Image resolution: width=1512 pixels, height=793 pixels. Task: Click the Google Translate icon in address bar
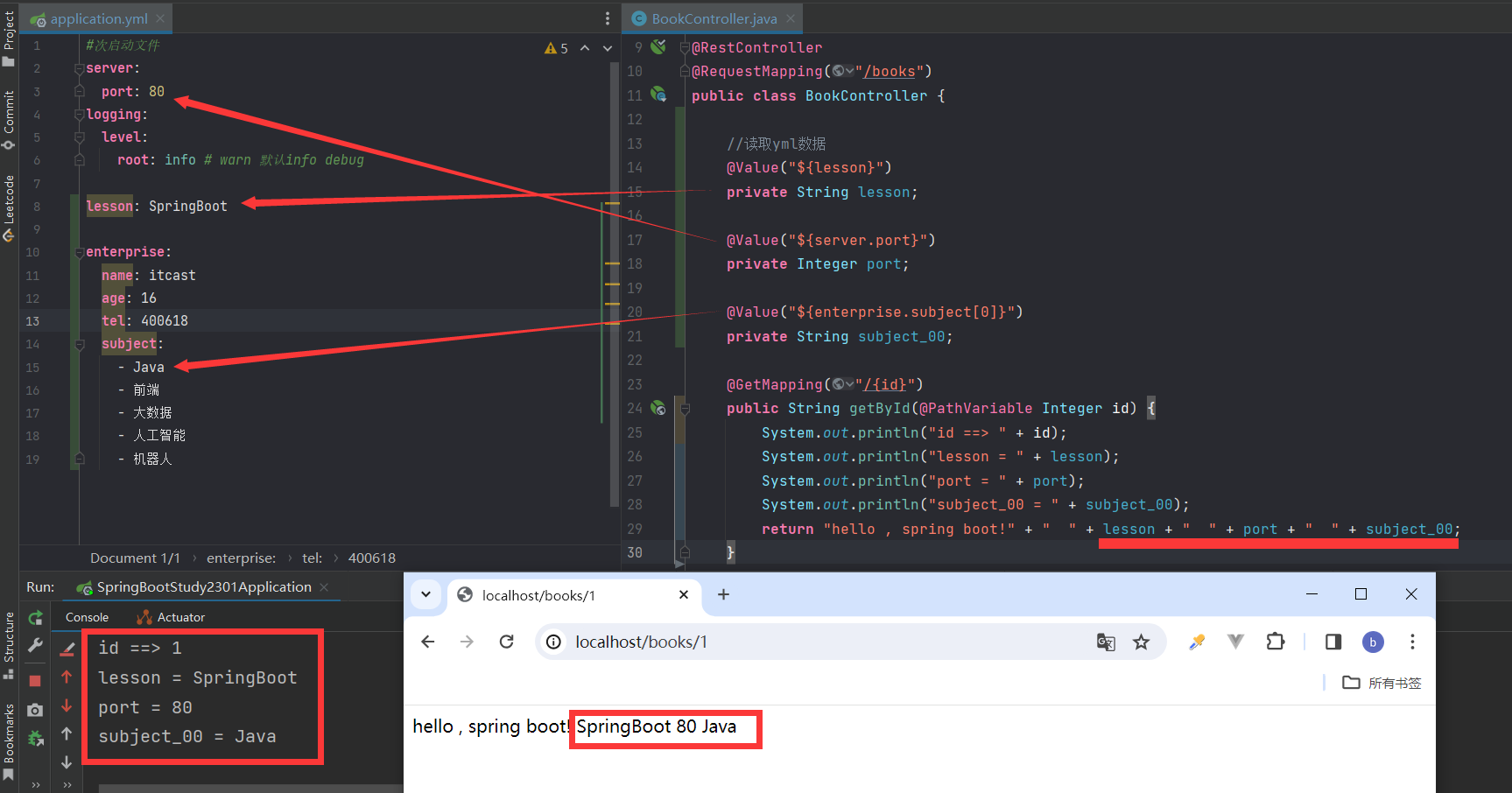1106,642
